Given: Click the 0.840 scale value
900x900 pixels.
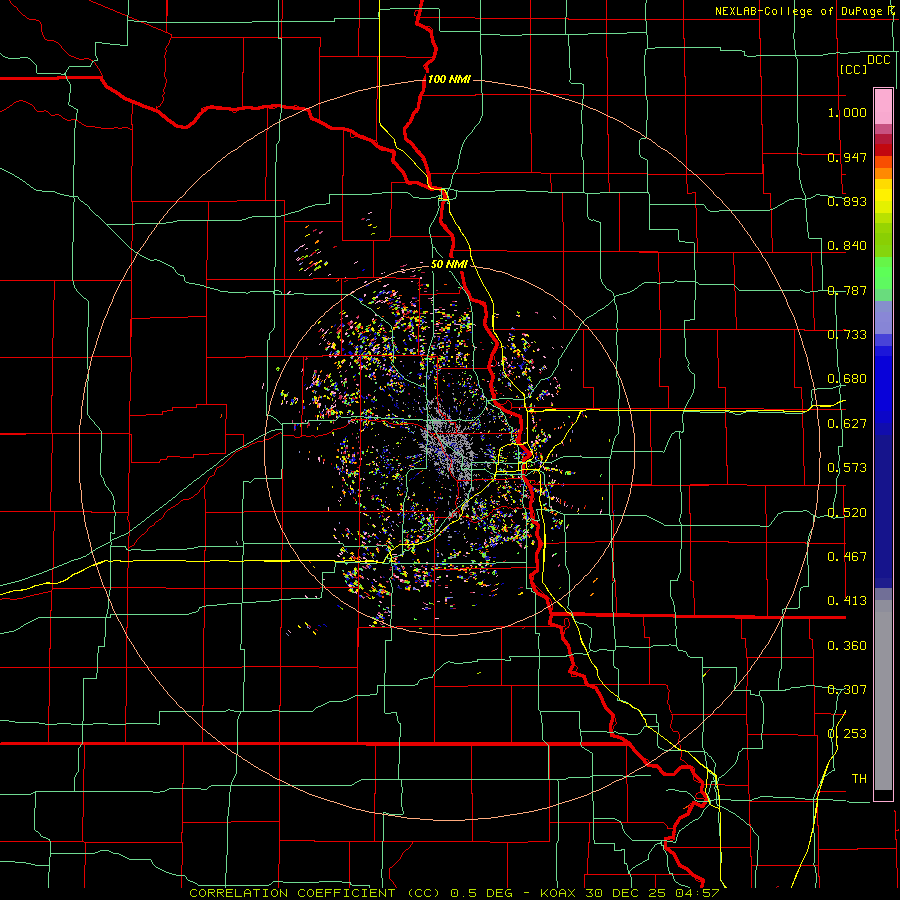Looking at the screenshot, I should point(847,246).
